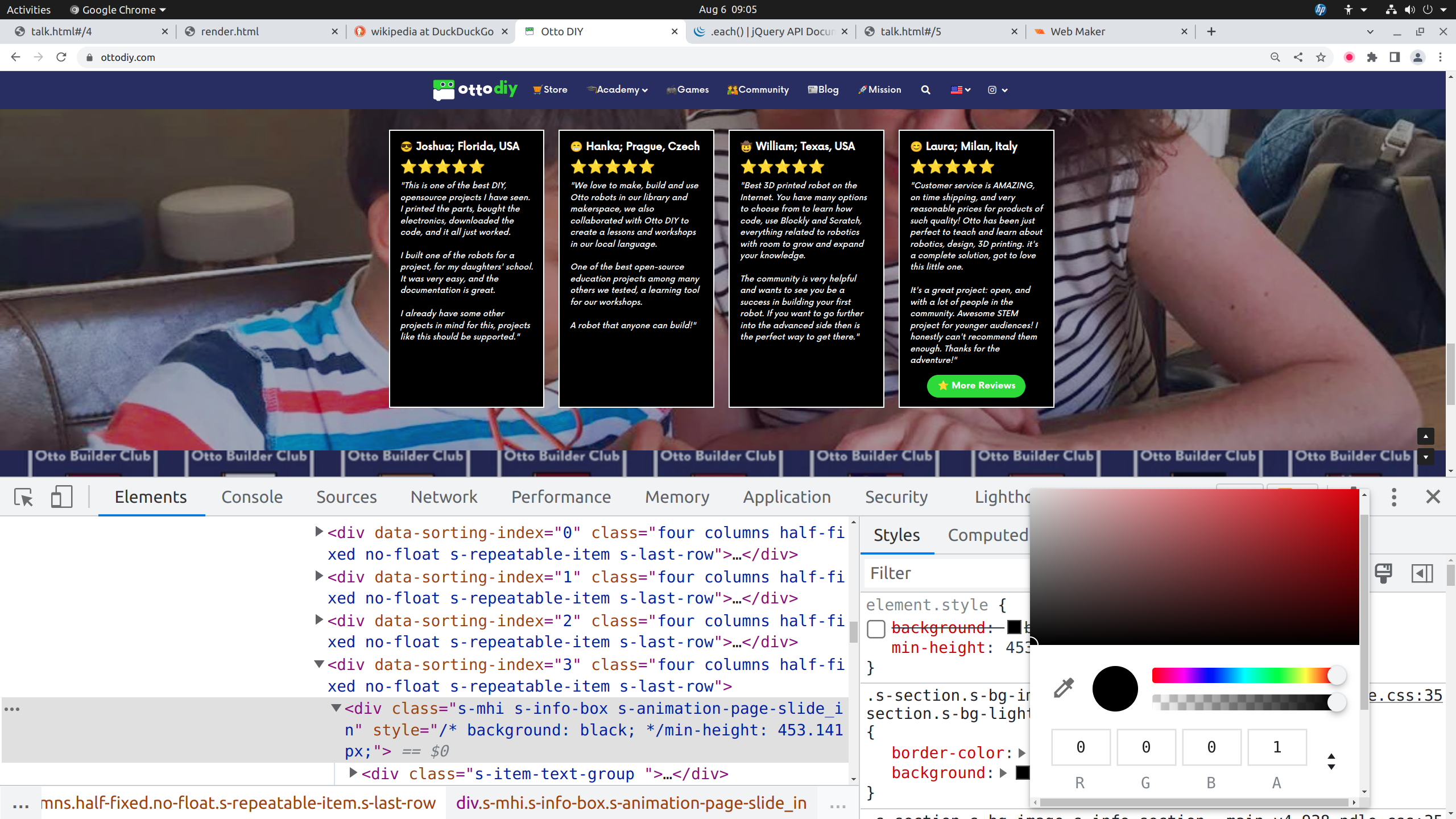Open the language flag dropdown

tap(960, 90)
